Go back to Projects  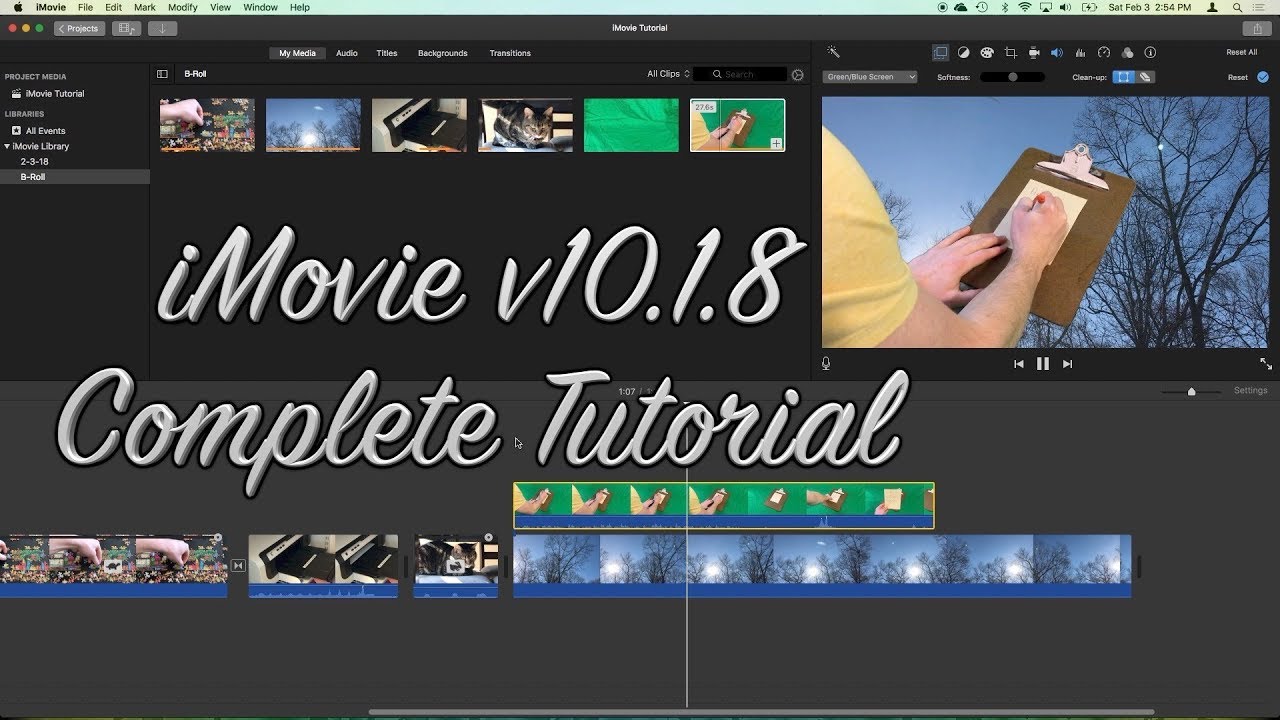pos(79,28)
